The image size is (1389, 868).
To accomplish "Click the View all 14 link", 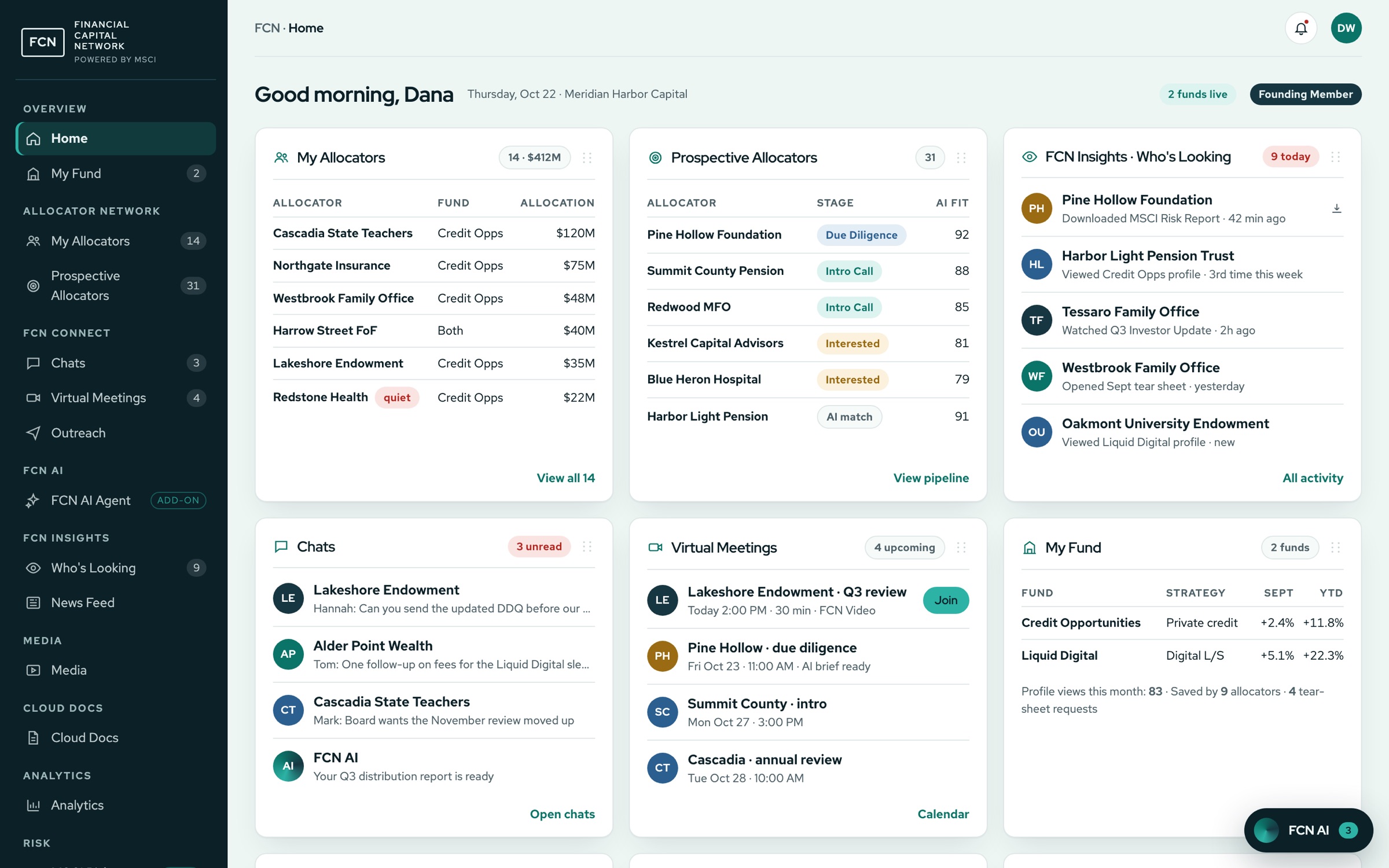I will [x=565, y=478].
